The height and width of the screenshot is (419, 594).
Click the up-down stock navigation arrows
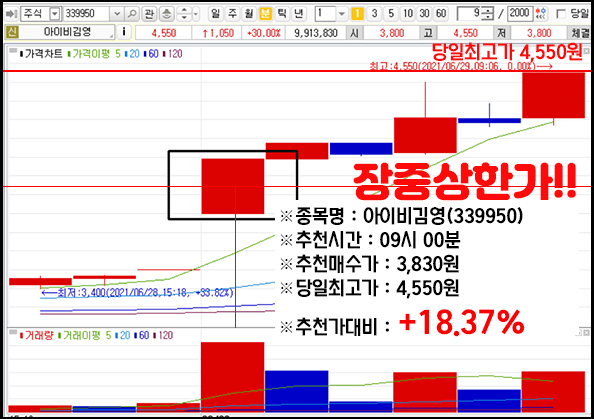tap(184, 14)
